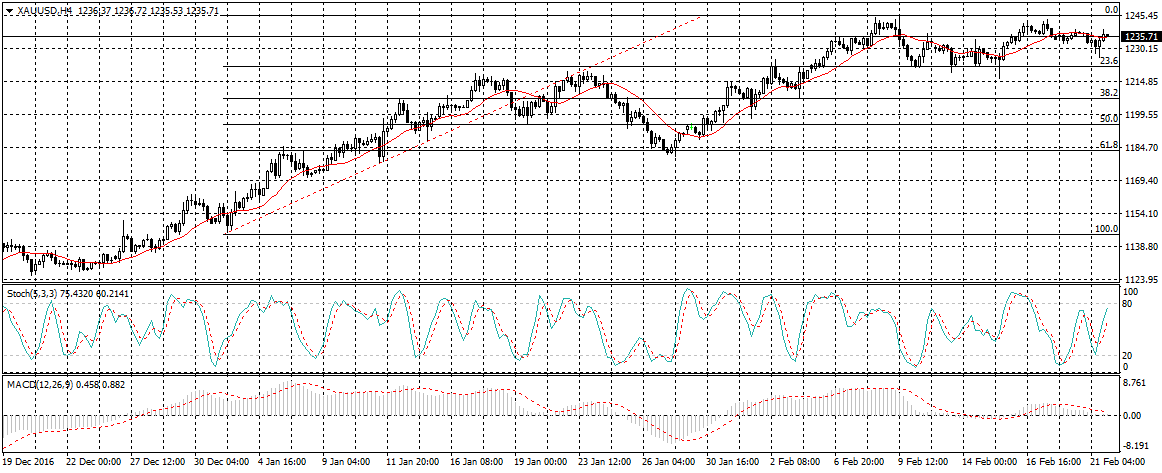Click the 1123.95 price scale label
The width and height of the screenshot is (1162, 473).
coord(1140,279)
